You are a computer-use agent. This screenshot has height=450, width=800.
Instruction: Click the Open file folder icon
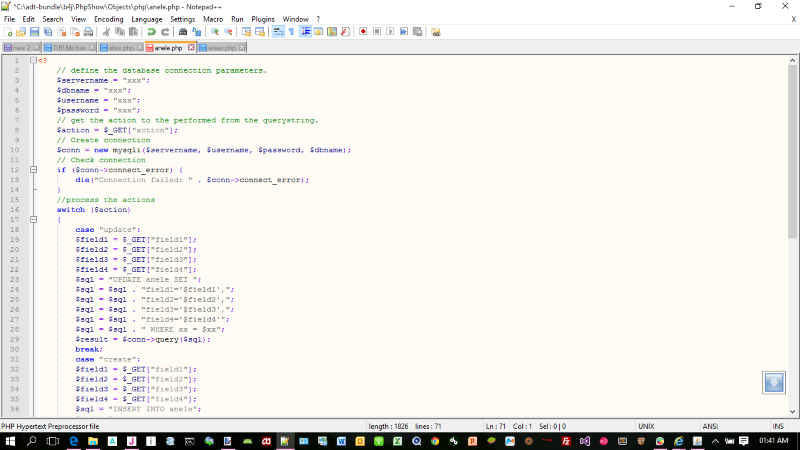pyautogui.click(x=20, y=32)
